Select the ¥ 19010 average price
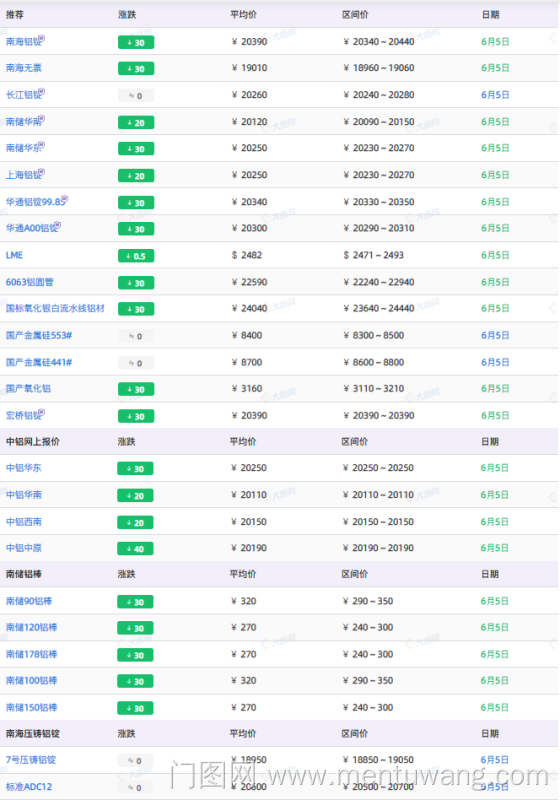560x800 pixels. 249,68
